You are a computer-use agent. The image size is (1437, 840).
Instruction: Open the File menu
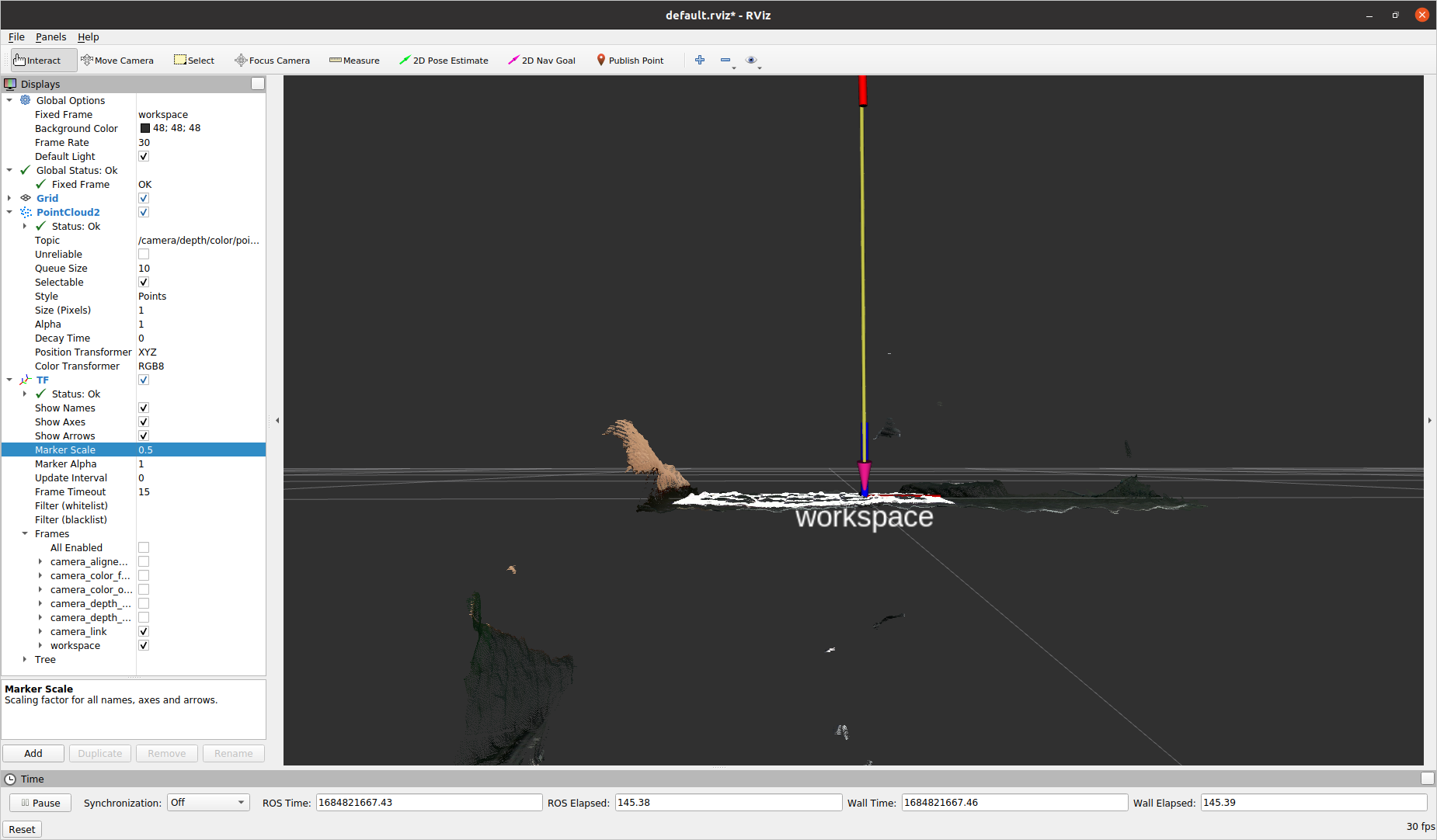pos(16,36)
